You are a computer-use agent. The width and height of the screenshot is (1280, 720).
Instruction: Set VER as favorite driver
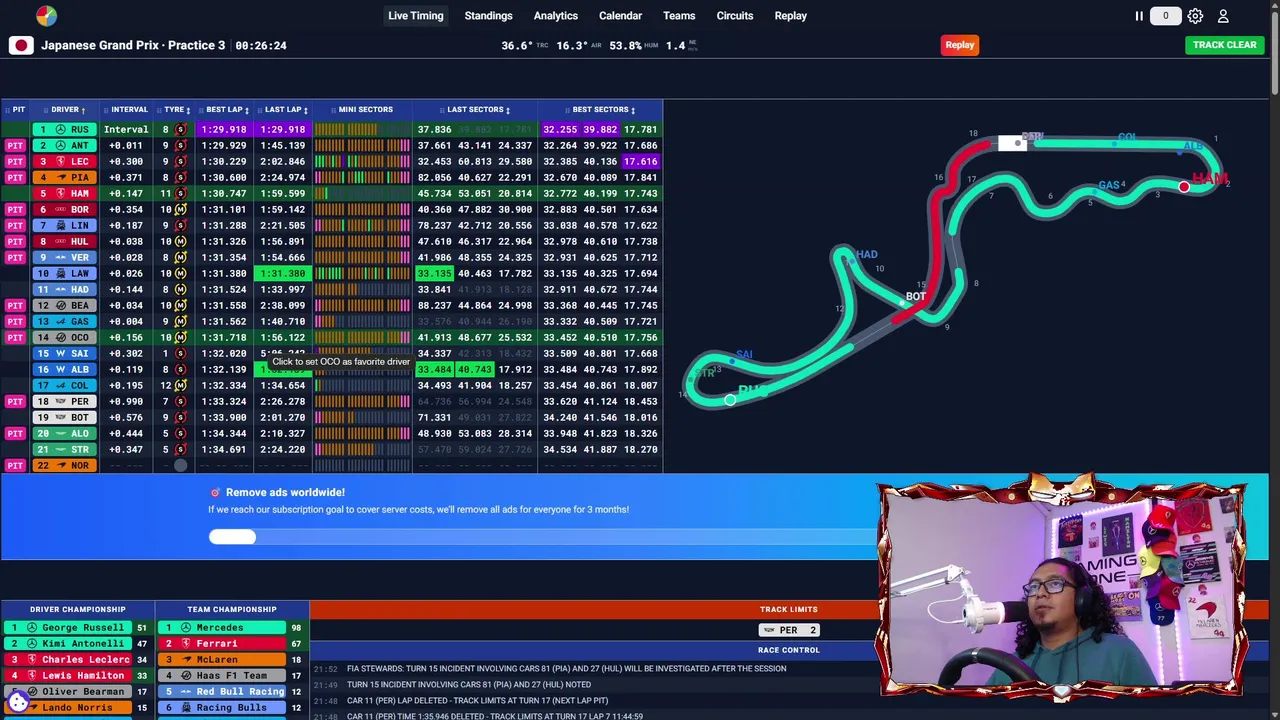65,257
